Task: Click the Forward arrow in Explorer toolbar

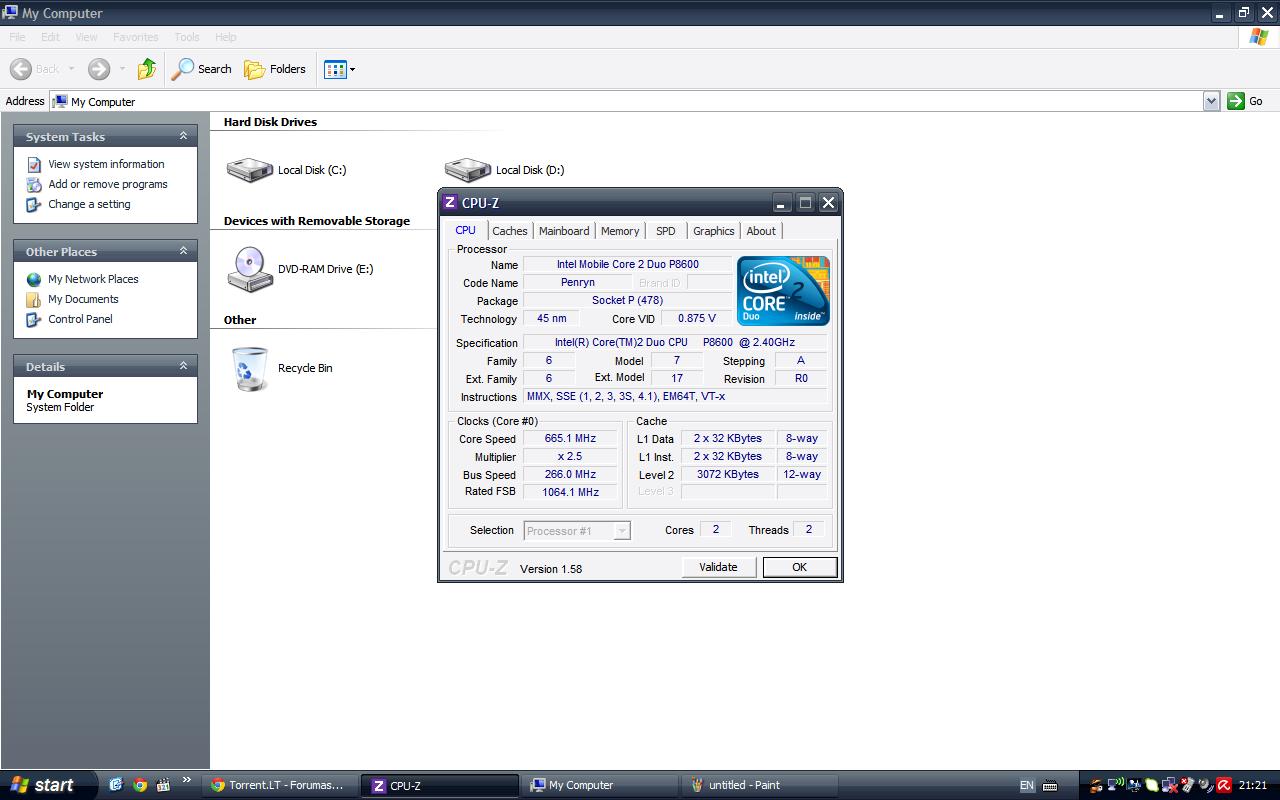Action: 99,69
